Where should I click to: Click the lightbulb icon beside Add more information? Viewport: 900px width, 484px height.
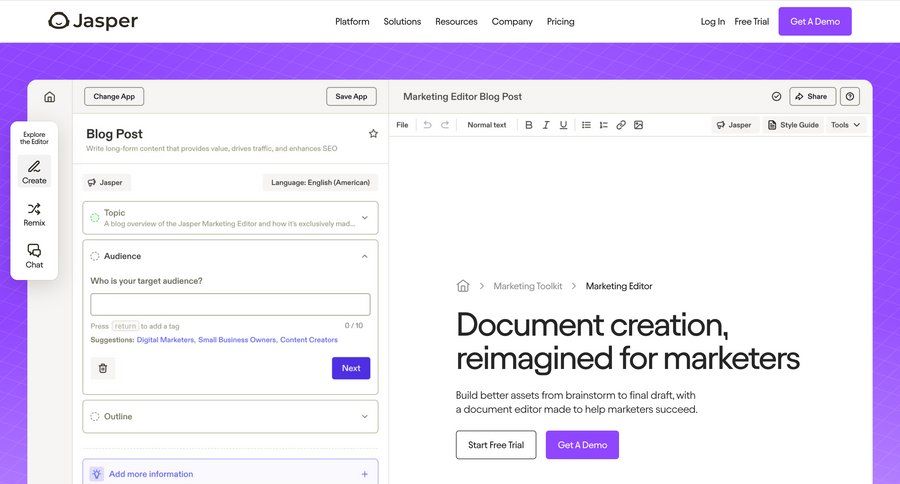(96, 474)
